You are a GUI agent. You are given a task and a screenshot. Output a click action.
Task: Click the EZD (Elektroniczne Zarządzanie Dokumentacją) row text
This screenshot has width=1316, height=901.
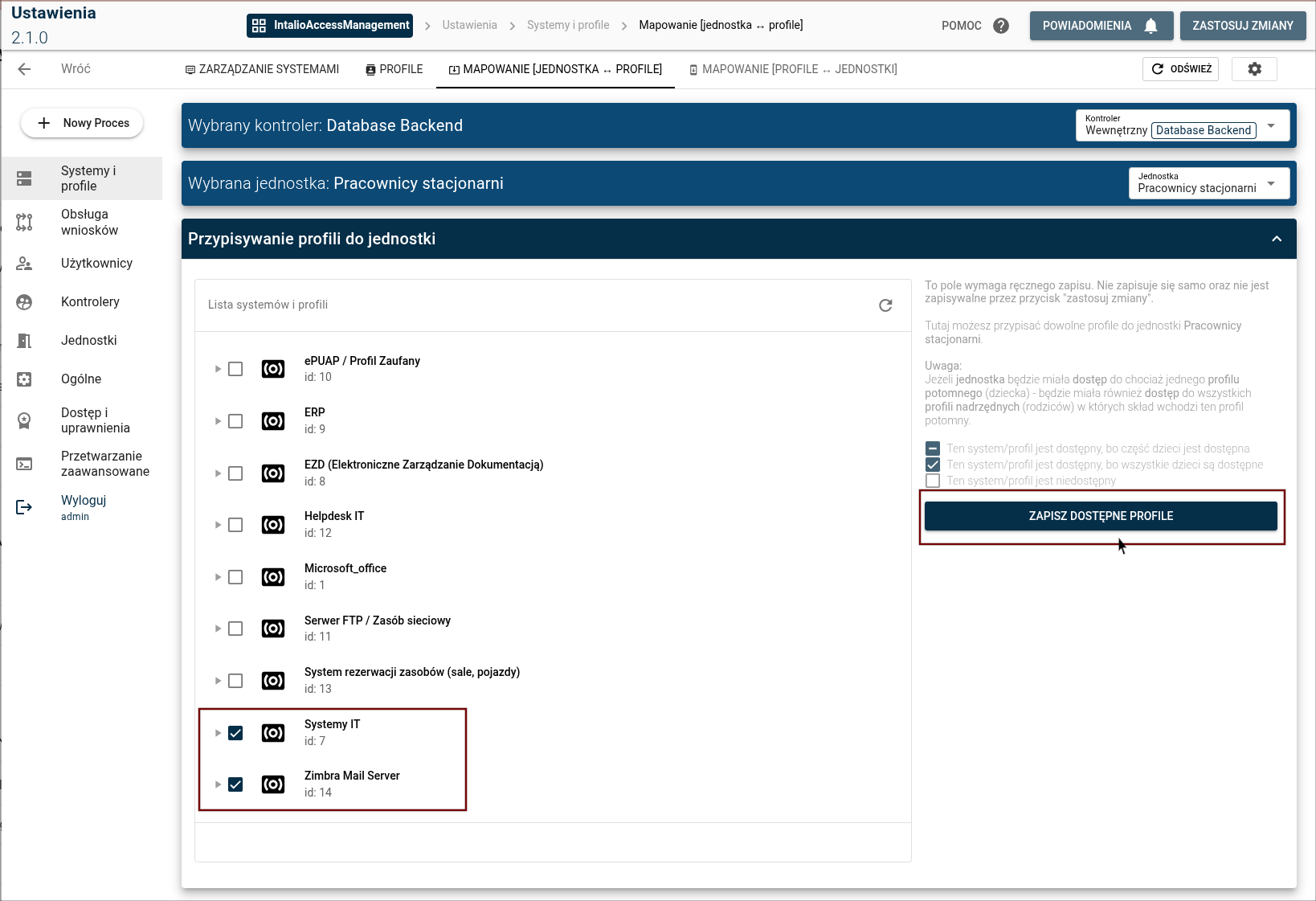(x=423, y=465)
